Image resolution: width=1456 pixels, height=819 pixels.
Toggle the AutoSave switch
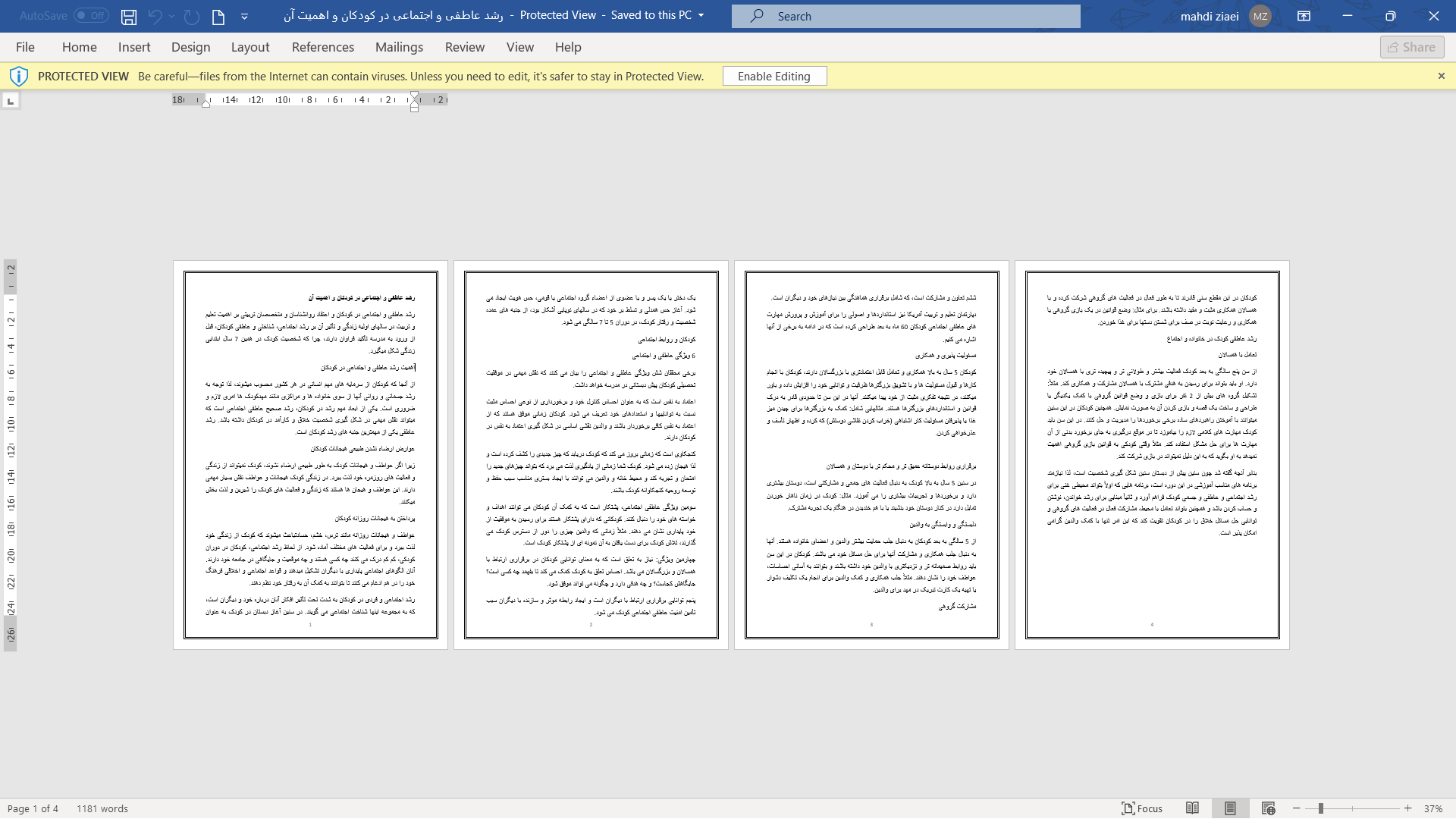(x=91, y=16)
